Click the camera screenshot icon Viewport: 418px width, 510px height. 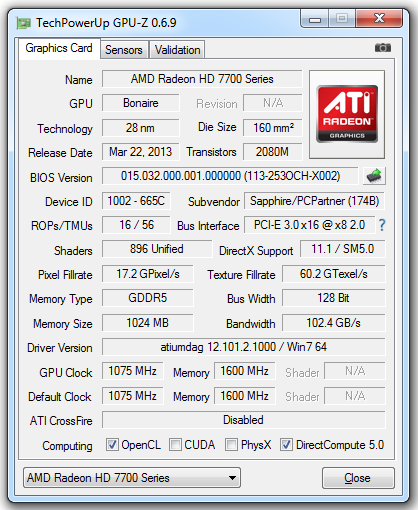tap(383, 48)
